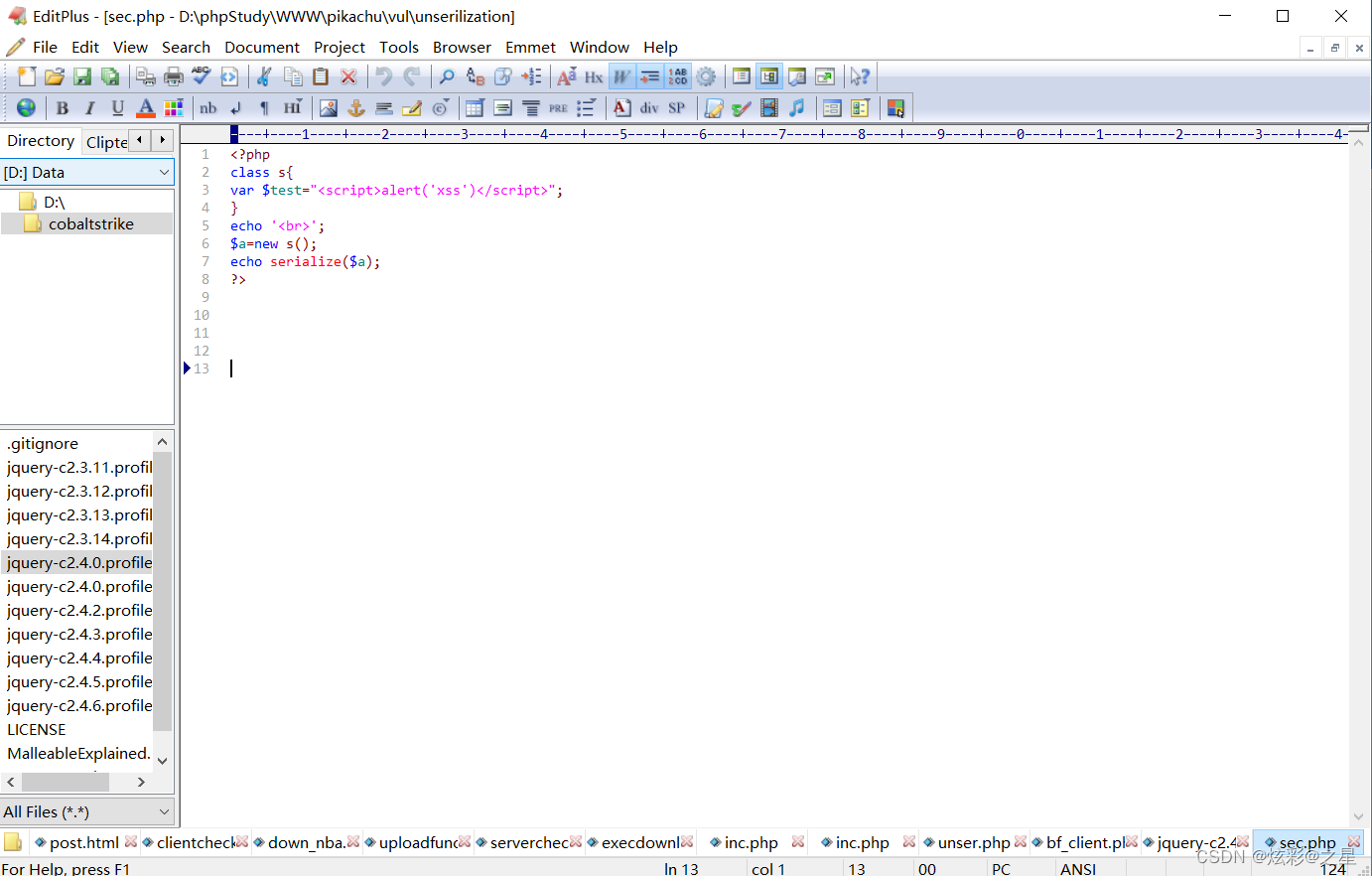Create a new document from the toolbar

[x=27, y=76]
